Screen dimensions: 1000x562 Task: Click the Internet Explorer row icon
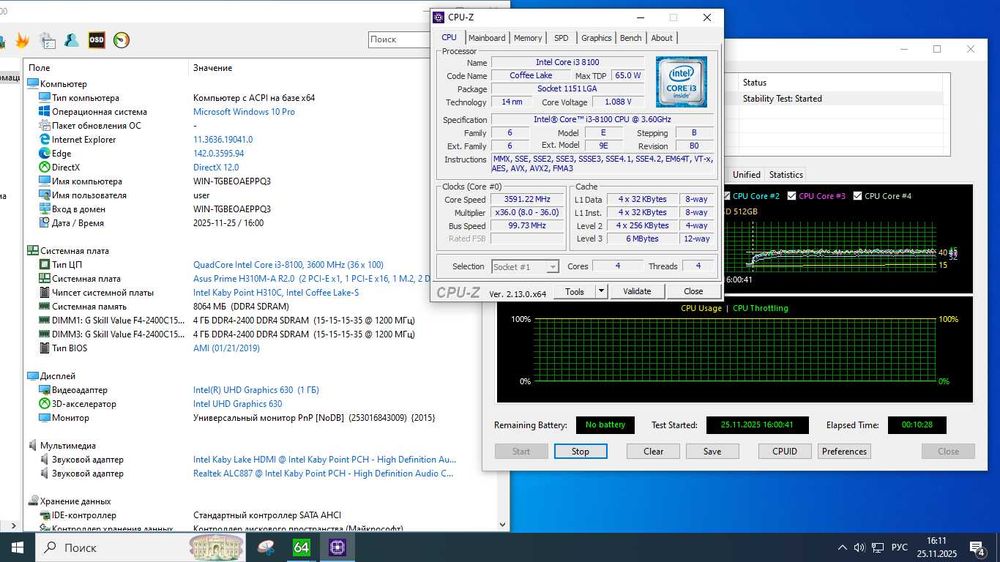click(44, 139)
